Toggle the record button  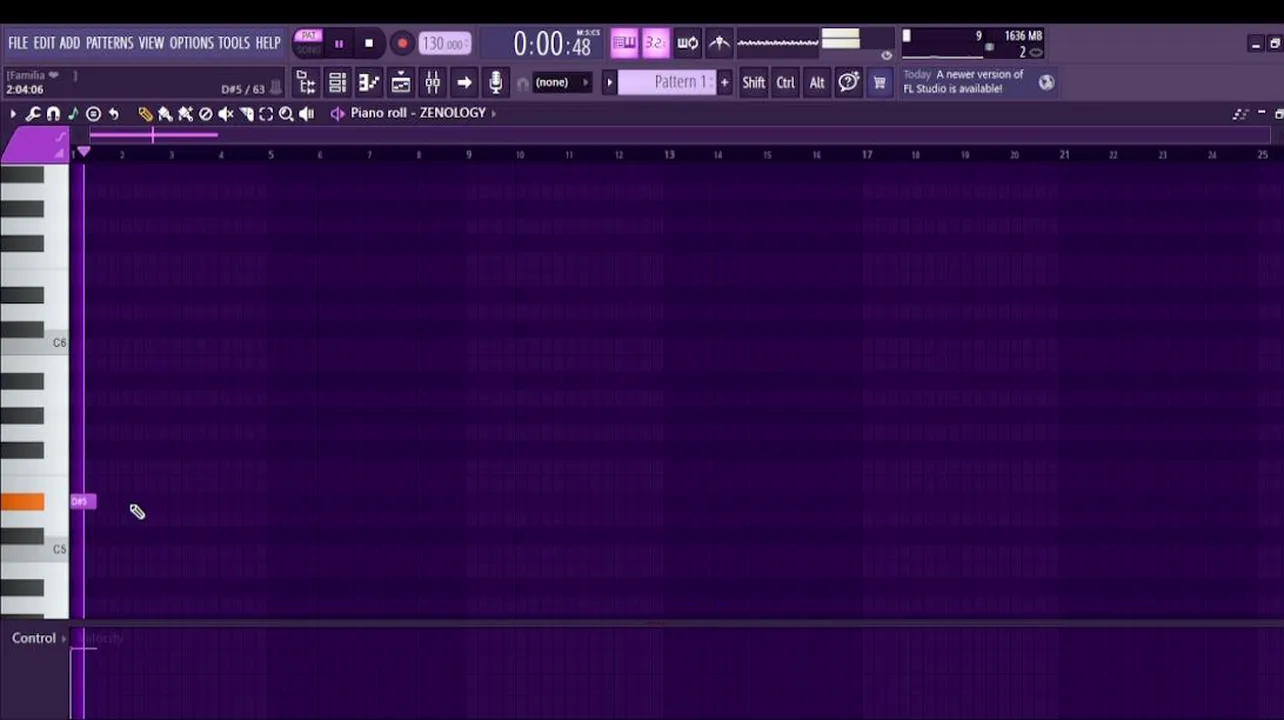click(x=402, y=44)
